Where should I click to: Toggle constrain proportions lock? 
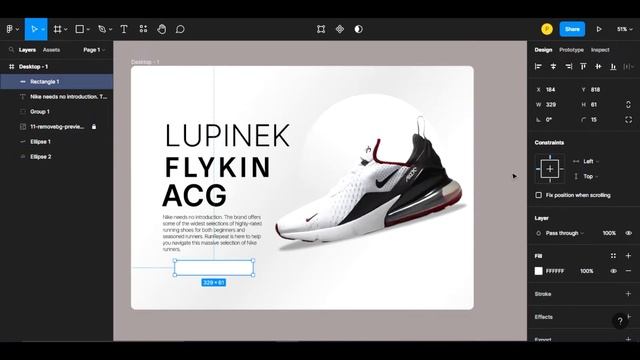628,105
